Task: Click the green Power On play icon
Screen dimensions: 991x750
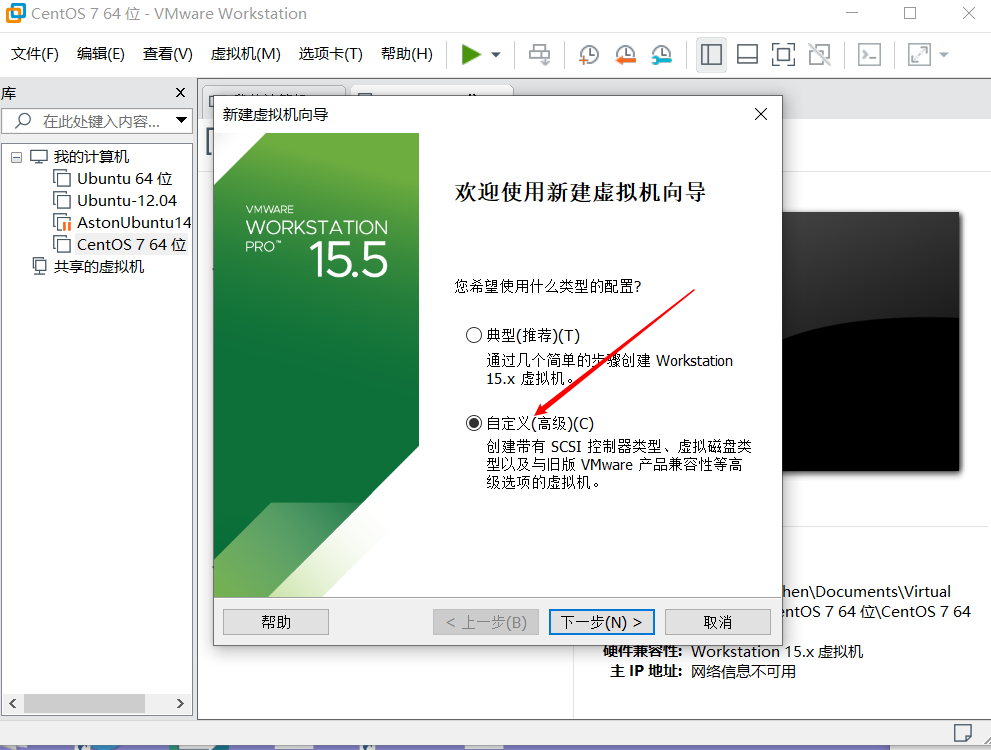Action: 471,54
